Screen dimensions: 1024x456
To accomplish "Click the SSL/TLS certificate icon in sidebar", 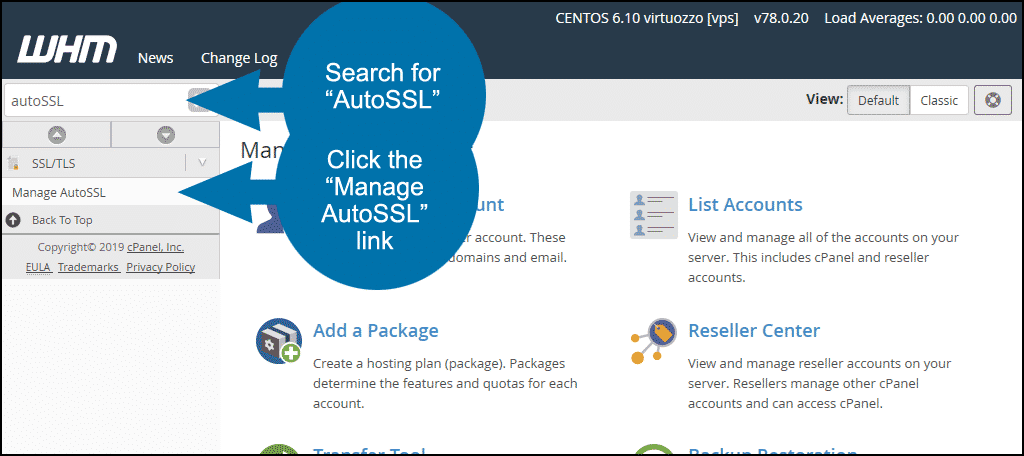I will (x=14, y=163).
